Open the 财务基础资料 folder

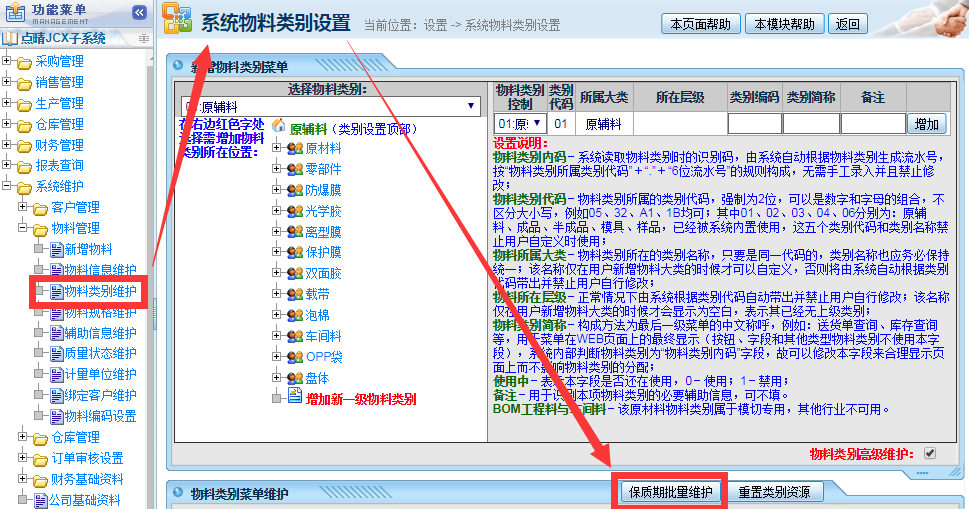tap(87, 479)
